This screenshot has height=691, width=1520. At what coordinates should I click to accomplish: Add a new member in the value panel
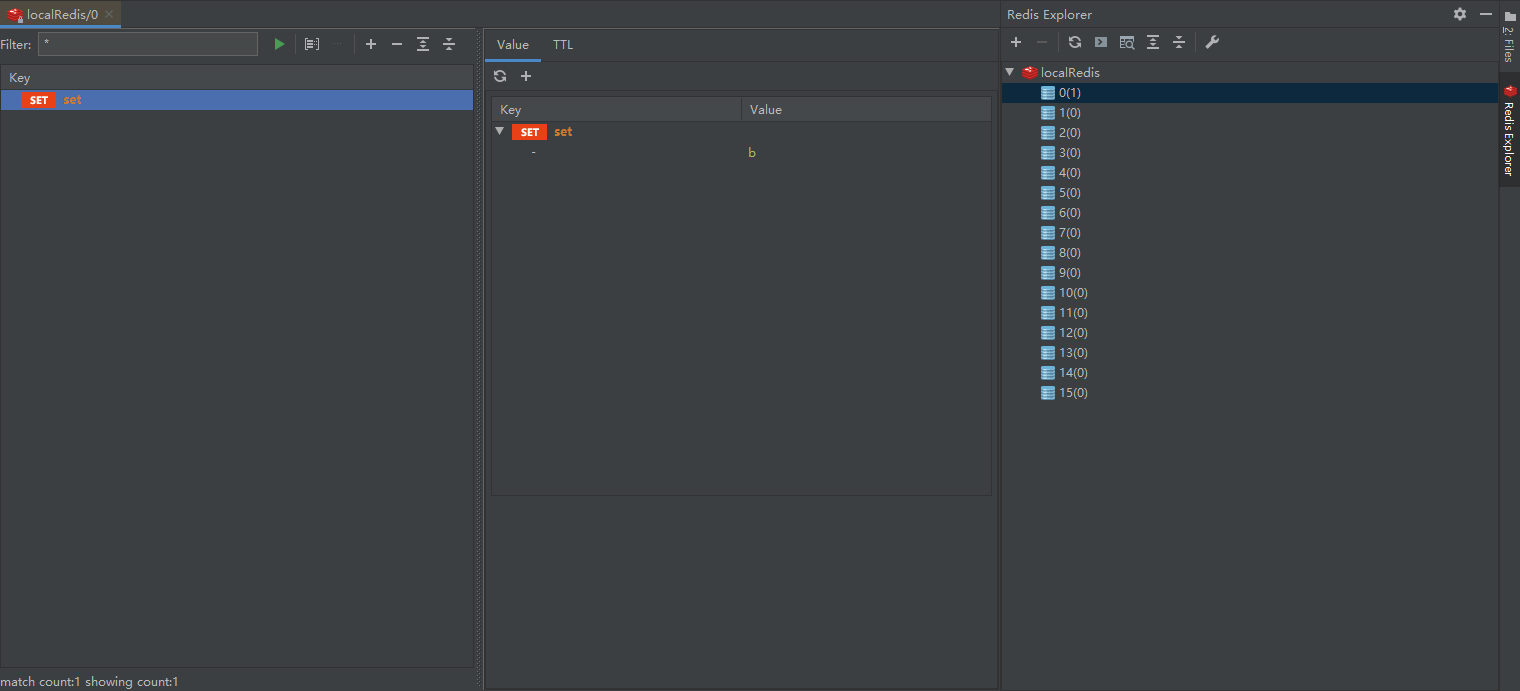click(x=526, y=76)
